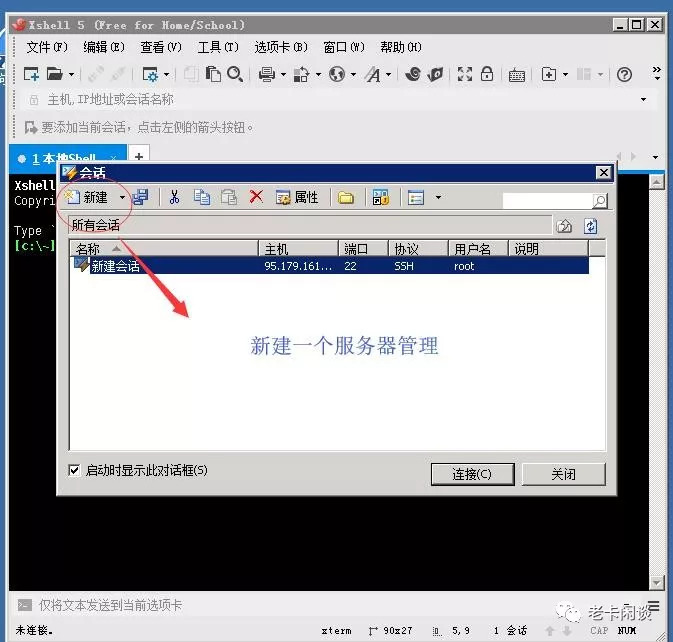Open the 帮助(H) menu
Viewport: 673px width, 642px height.
(x=401, y=47)
